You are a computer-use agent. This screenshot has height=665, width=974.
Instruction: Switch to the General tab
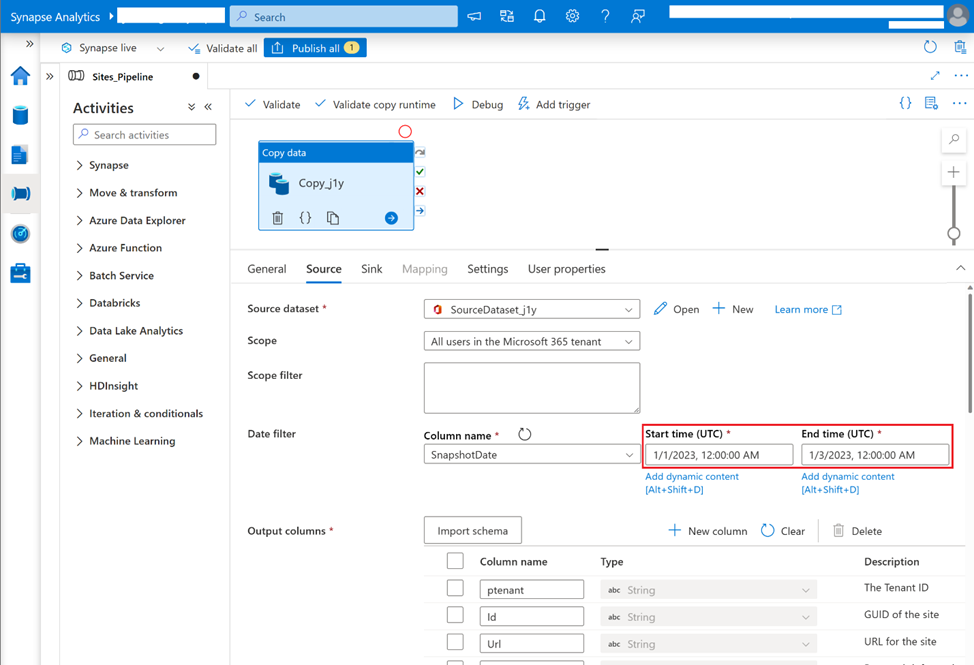267,269
